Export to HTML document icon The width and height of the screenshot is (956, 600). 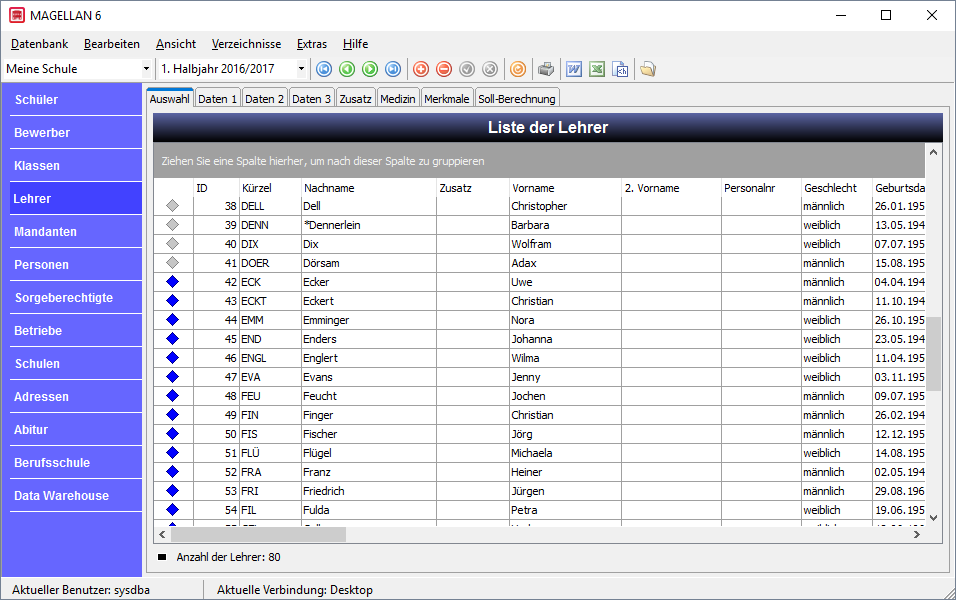click(x=620, y=70)
